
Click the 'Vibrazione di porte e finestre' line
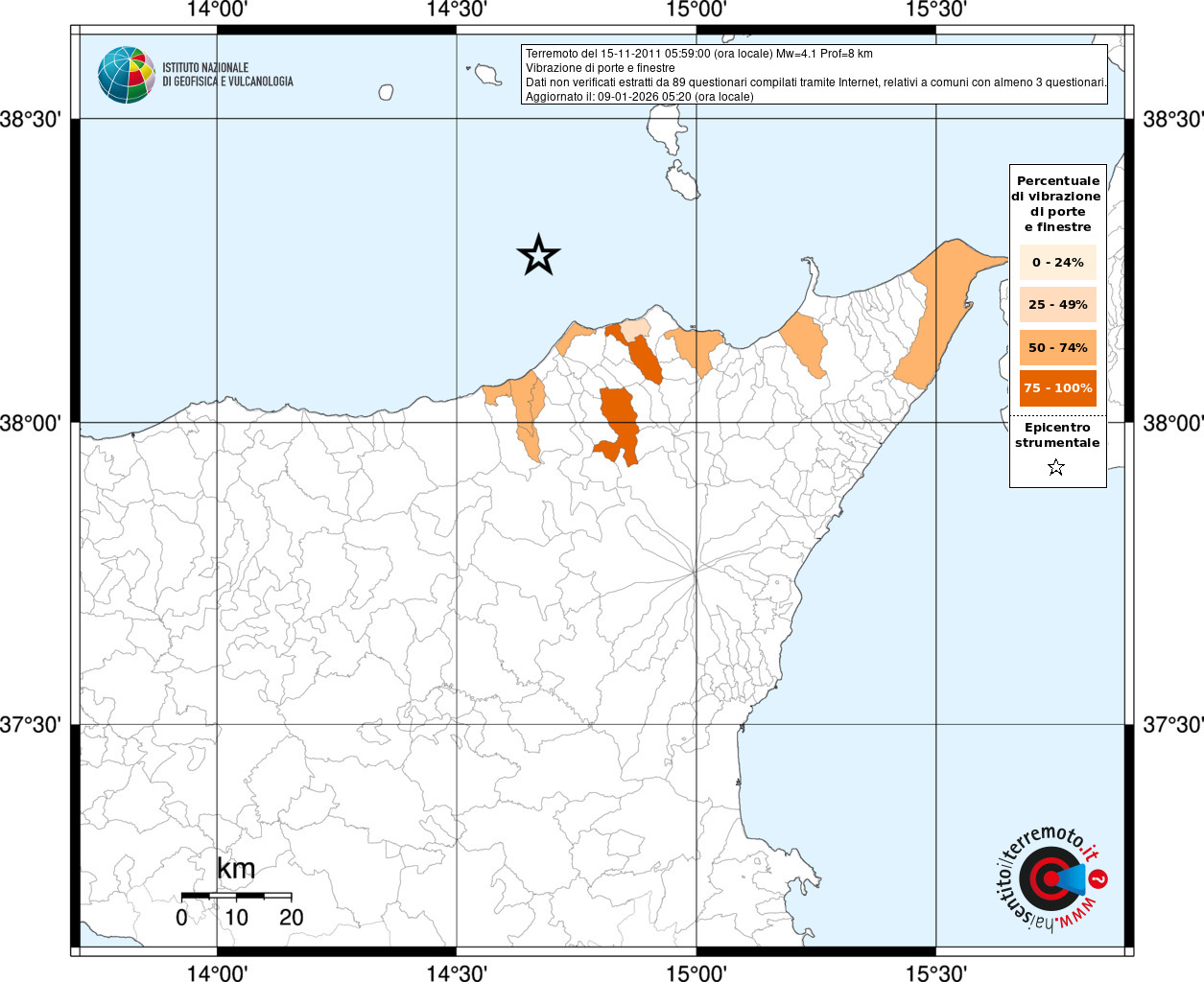tap(601, 68)
